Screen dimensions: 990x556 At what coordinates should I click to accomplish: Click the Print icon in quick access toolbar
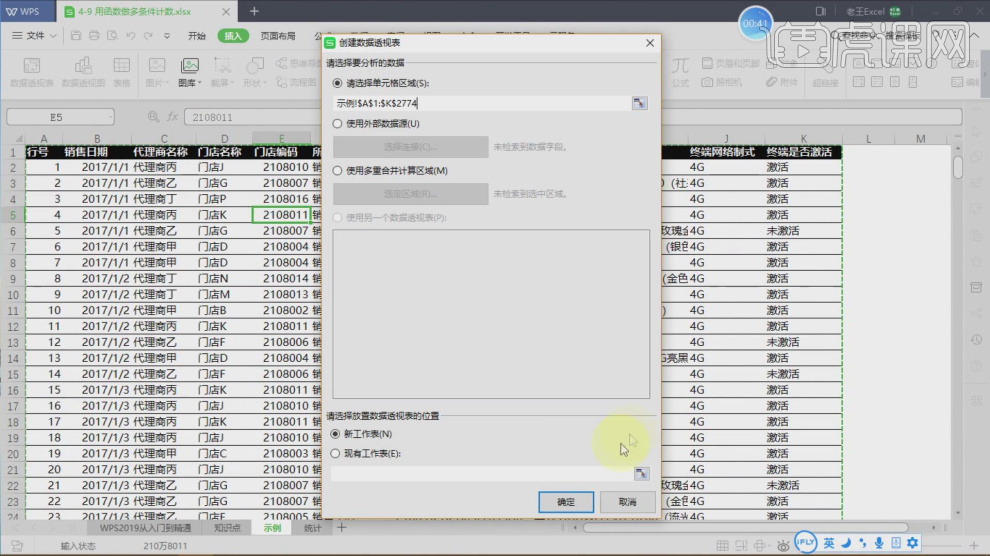tap(94, 36)
